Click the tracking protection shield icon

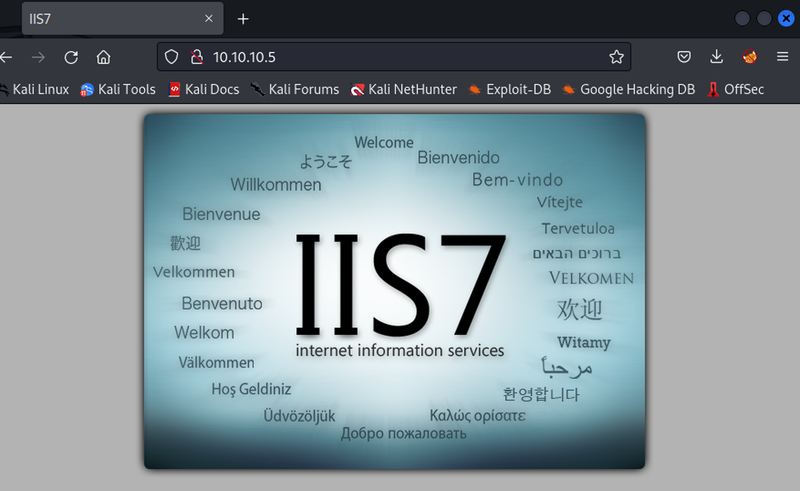point(172,57)
